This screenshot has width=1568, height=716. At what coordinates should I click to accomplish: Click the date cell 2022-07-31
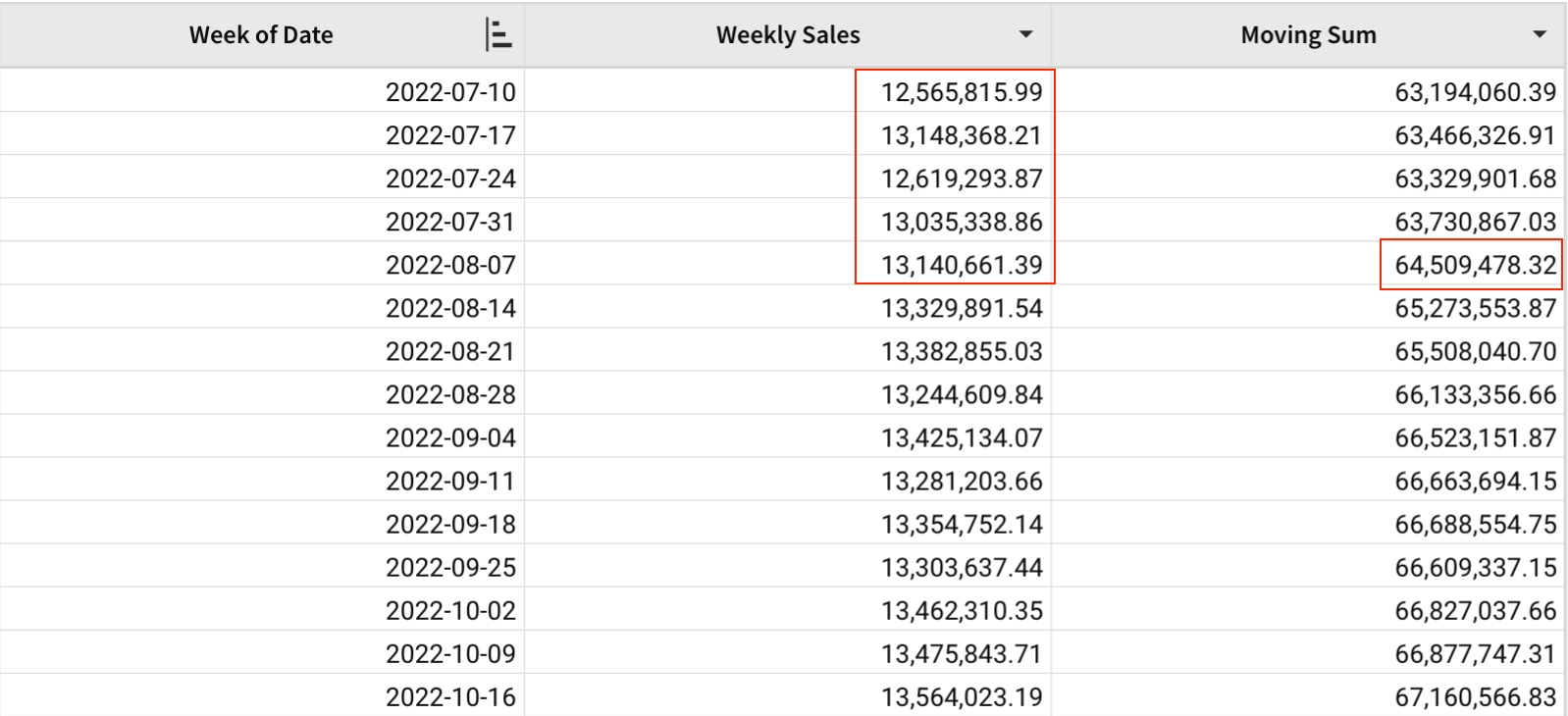[450, 222]
